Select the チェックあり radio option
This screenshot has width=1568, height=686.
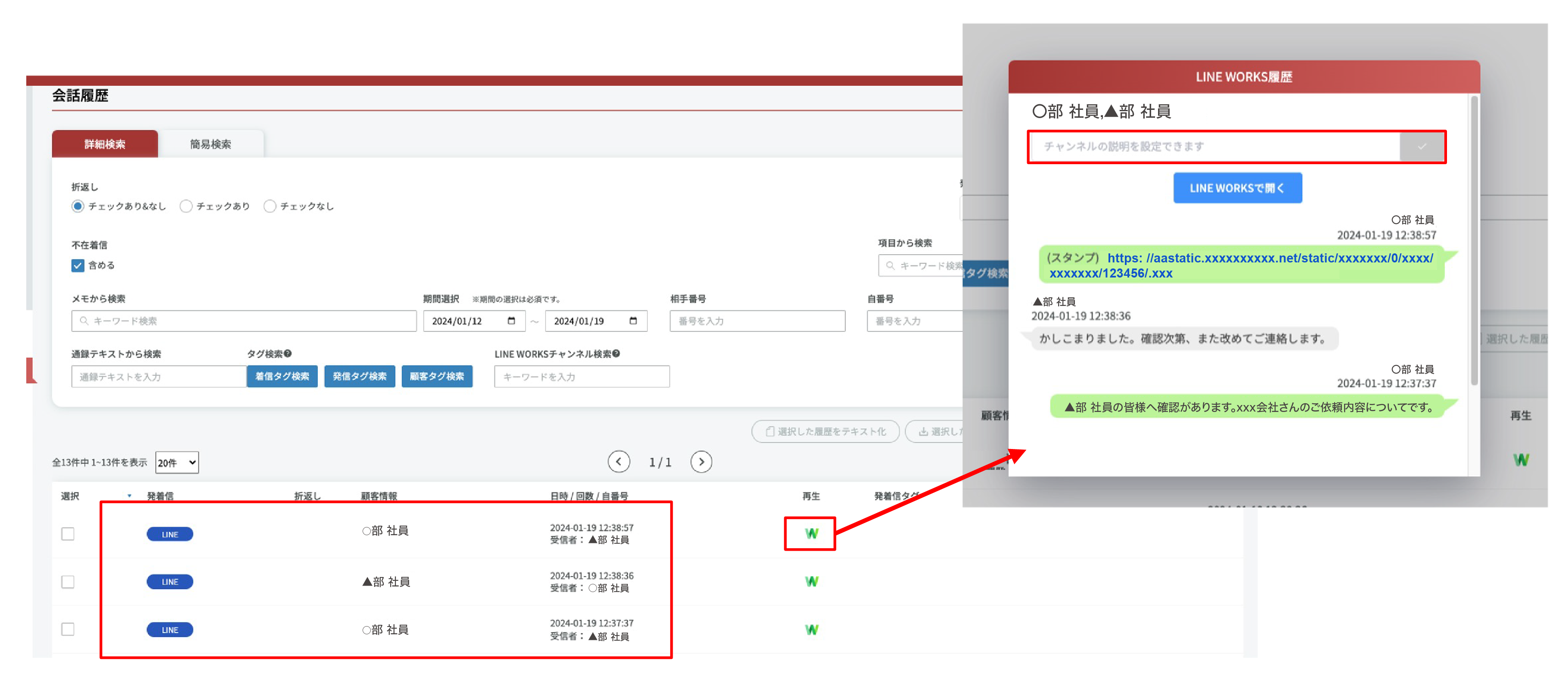[x=186, y=206]
